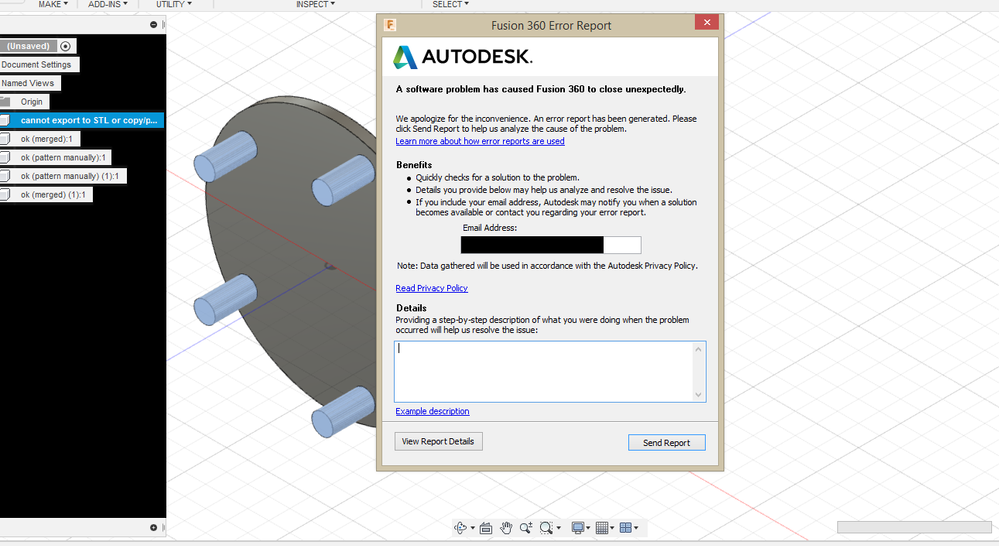This screenshot has height=546, width=999.
Task: Click the Fusion 360 icon in dialog title bar
Action: coord(390,25)
